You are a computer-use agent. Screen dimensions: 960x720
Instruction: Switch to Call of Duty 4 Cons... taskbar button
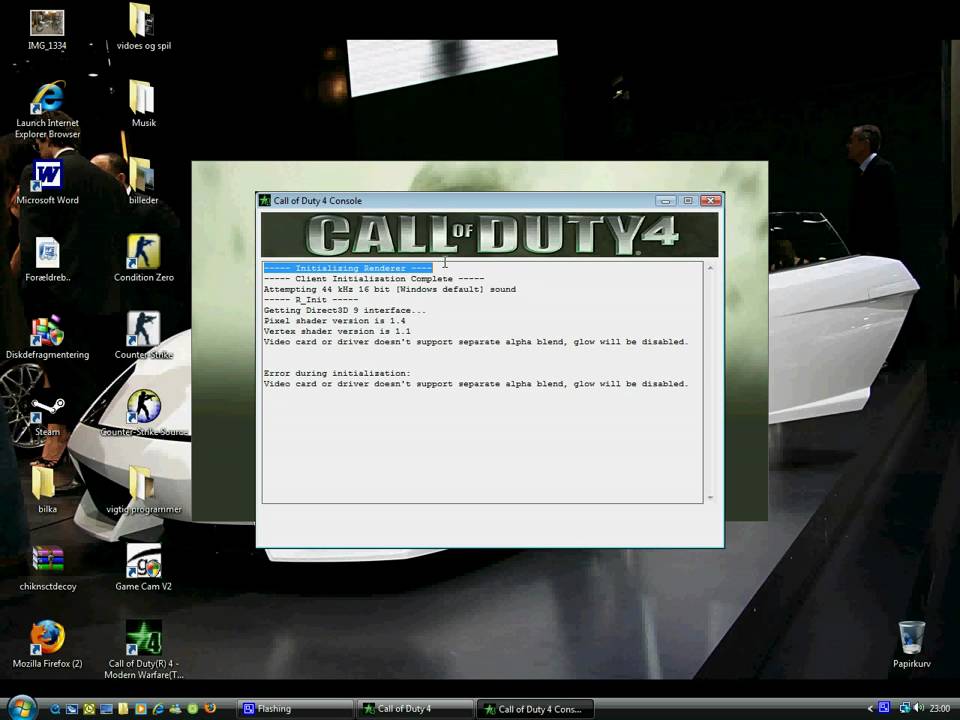(x=535, y=709)
